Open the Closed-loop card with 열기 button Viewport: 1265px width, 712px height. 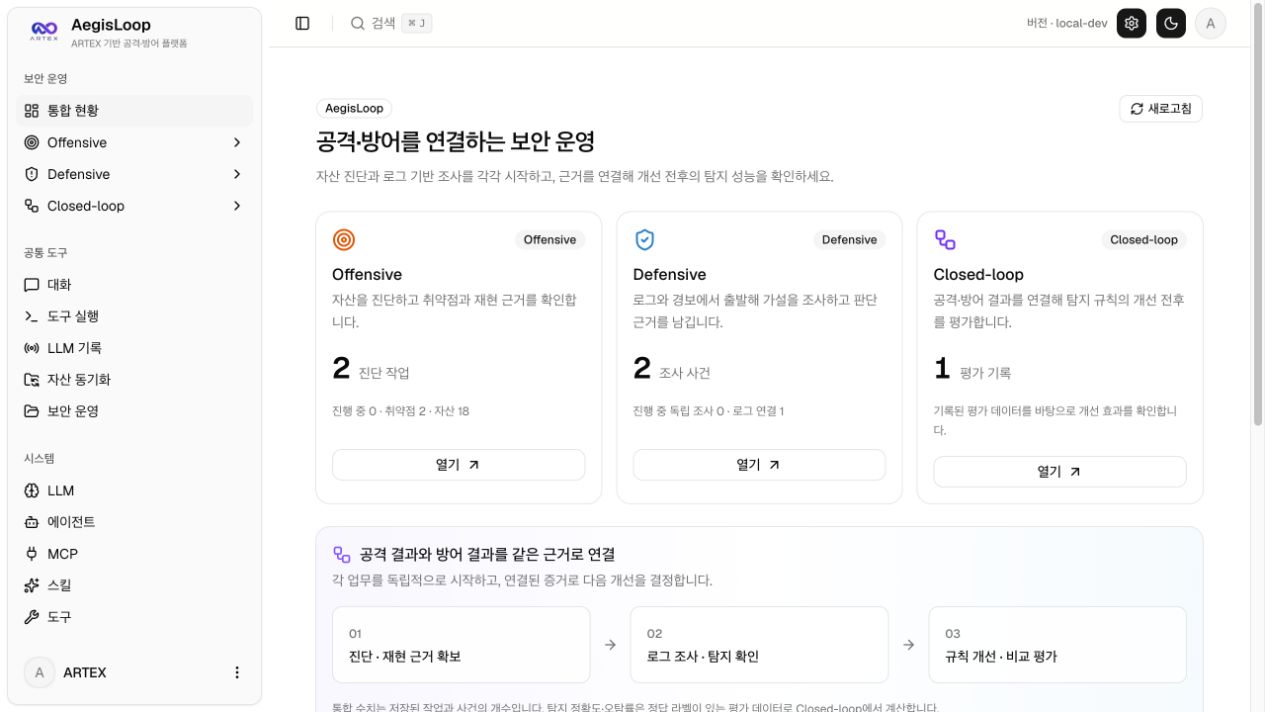(1060, 472)
